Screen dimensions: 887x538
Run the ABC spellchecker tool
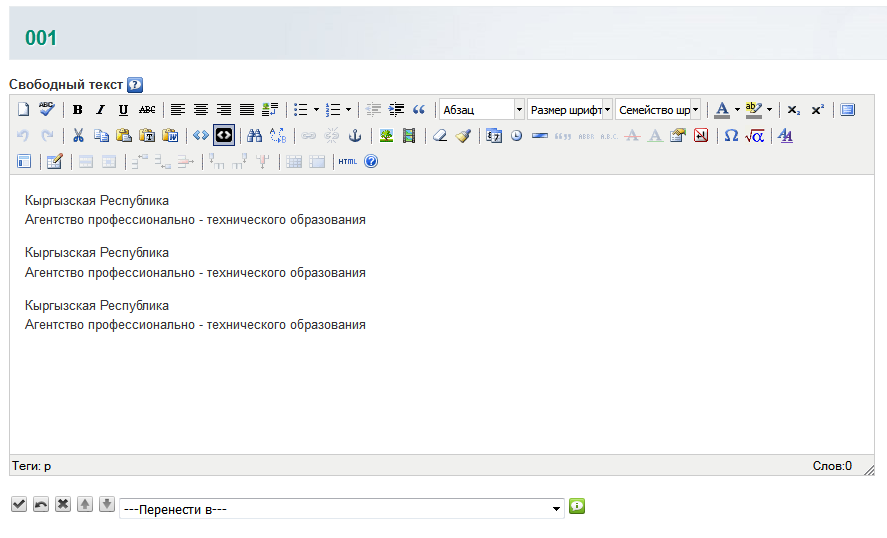click(46, 109)
